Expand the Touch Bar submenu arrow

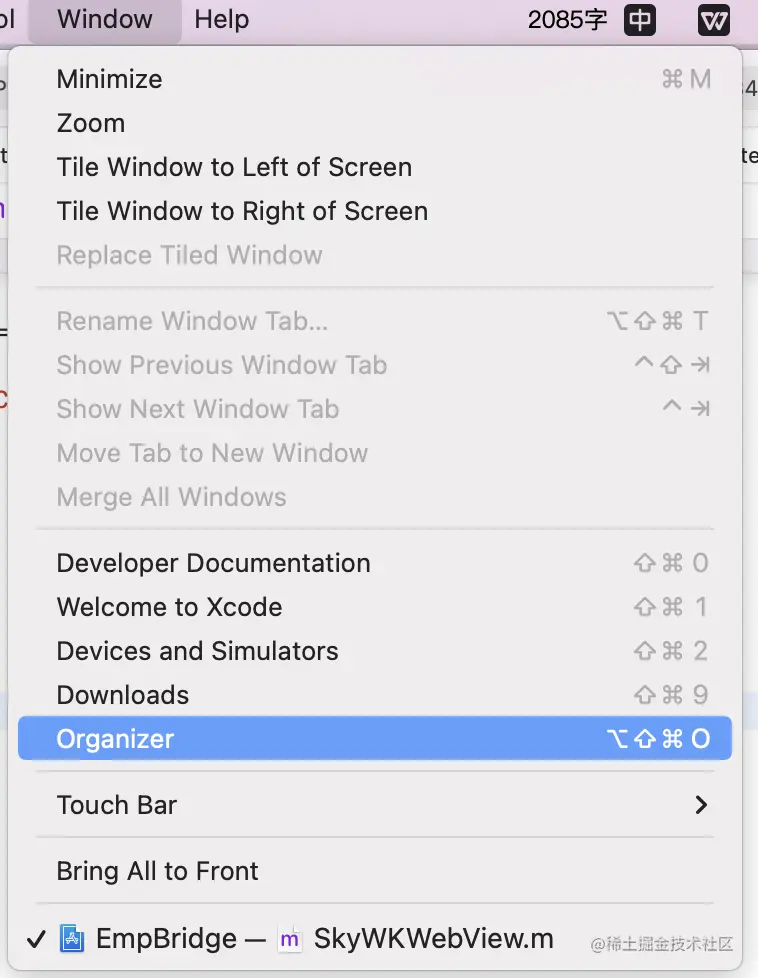(701, 805)
